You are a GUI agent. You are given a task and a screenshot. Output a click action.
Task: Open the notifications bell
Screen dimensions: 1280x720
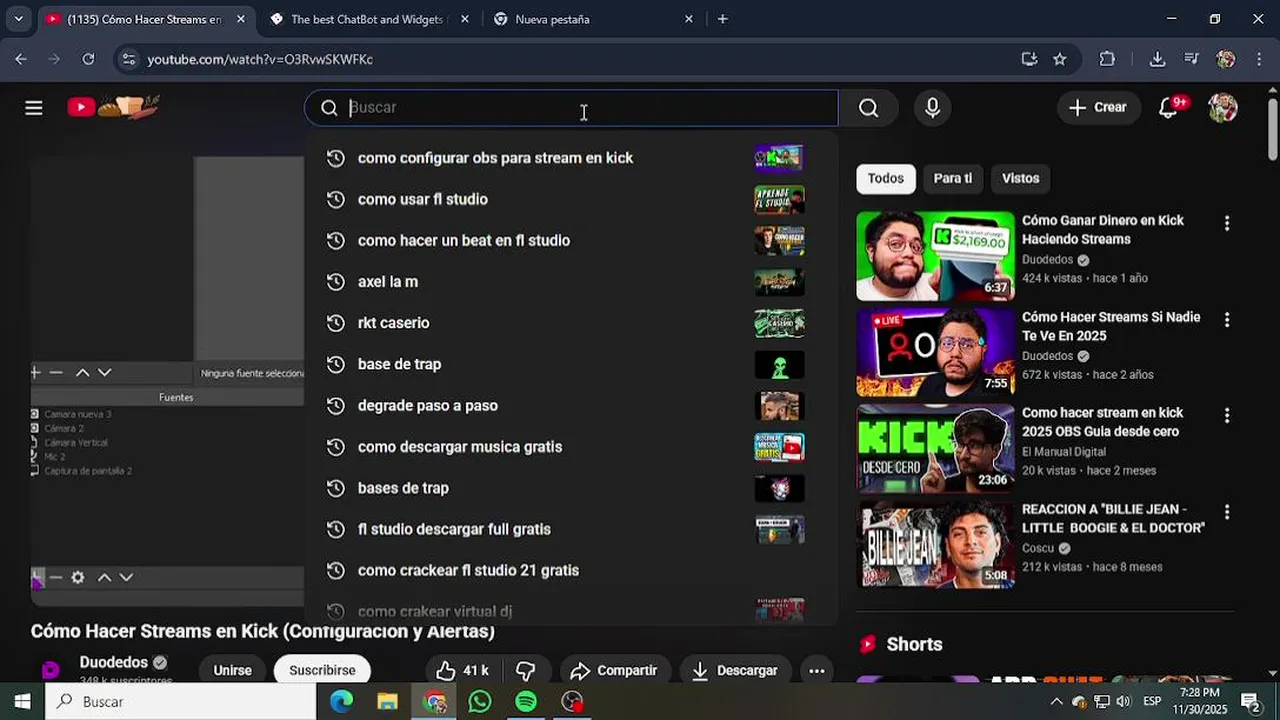1168,108
